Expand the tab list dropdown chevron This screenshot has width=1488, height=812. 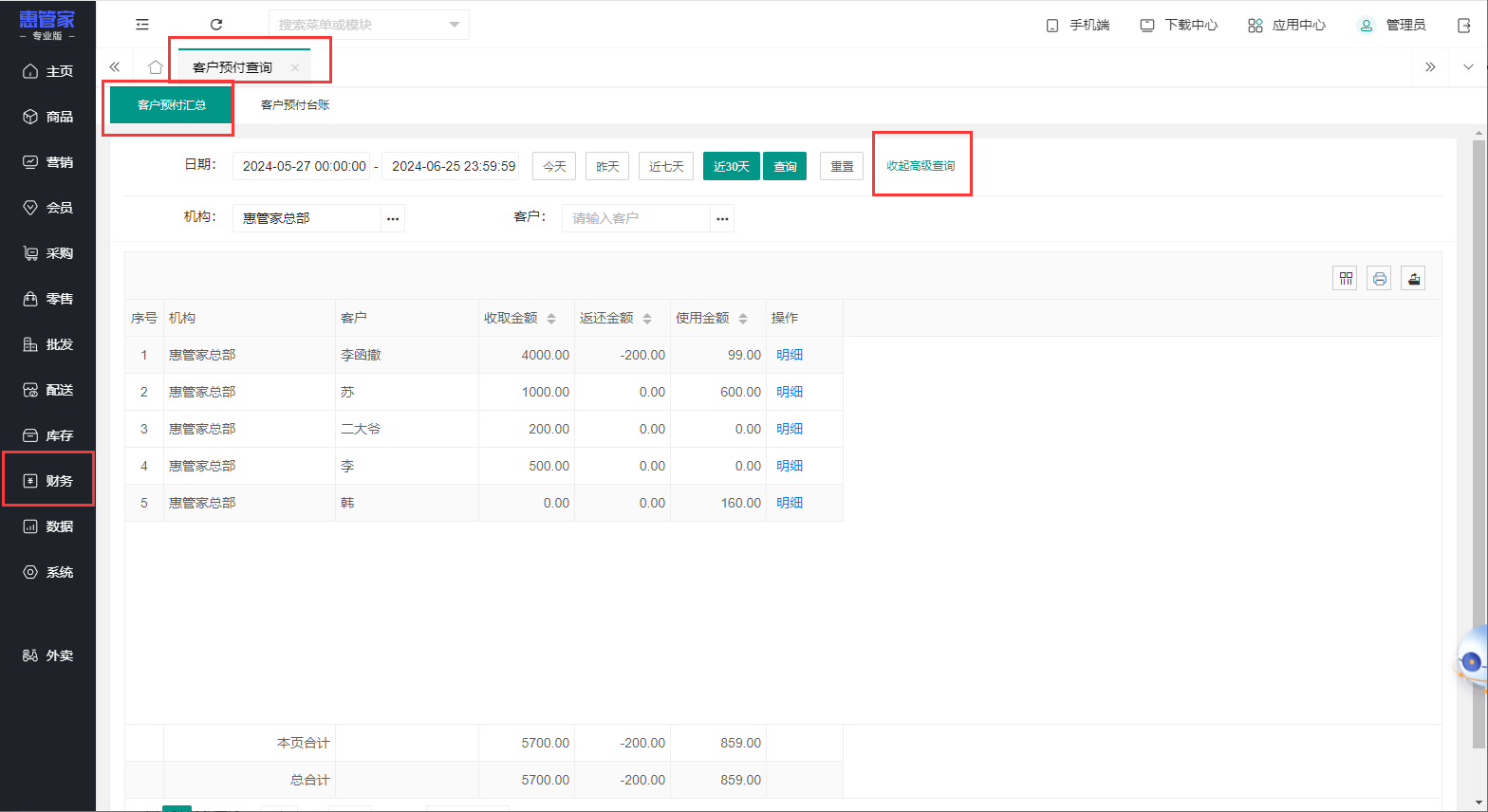(x=1468, y=67)
